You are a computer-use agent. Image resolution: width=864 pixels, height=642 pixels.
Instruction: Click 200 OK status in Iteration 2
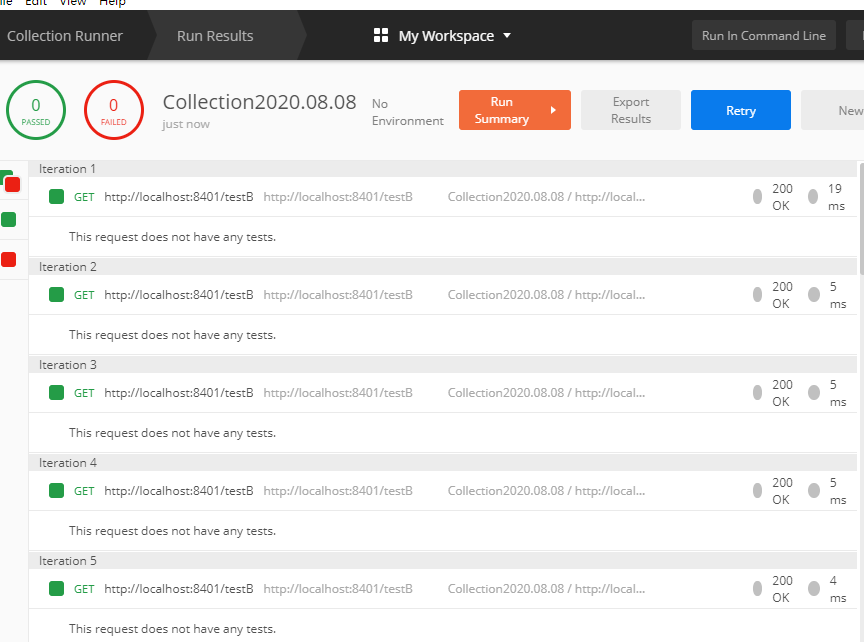[782, 295]
